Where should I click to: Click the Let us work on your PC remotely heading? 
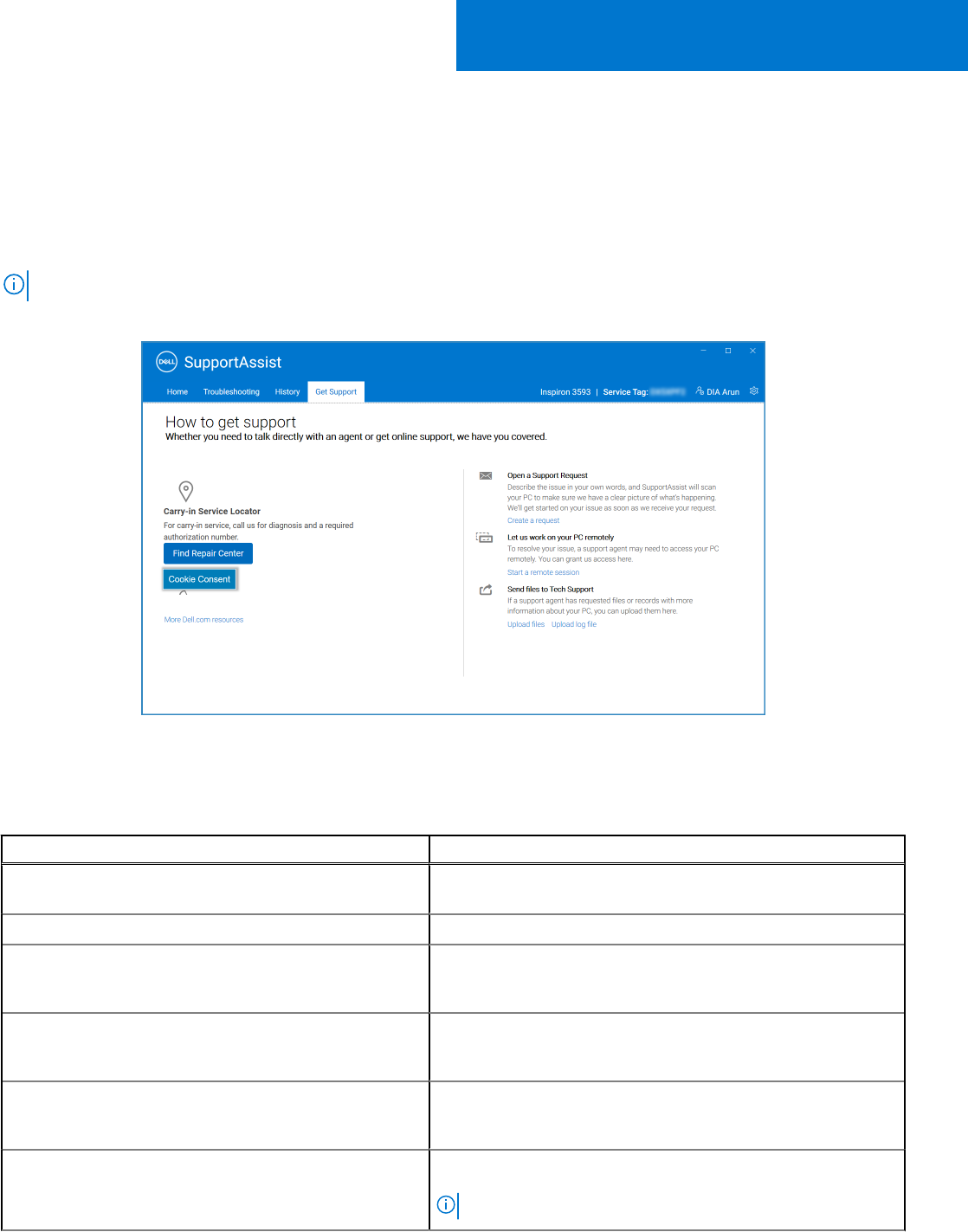(561, 538)
